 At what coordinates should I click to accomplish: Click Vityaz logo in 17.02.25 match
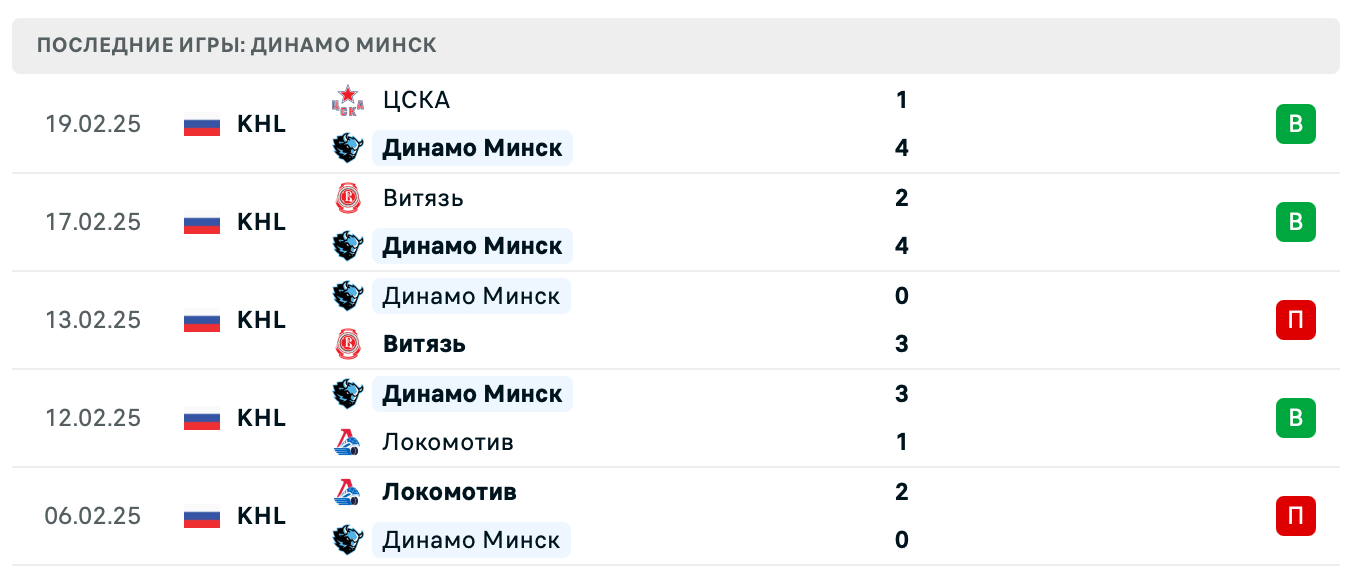(347, 198)
